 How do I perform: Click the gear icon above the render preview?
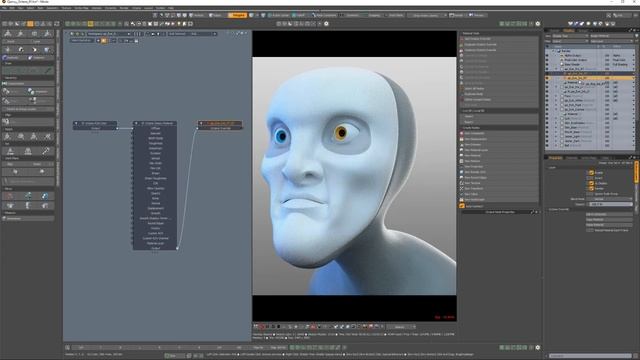click(x=326, y=24)
